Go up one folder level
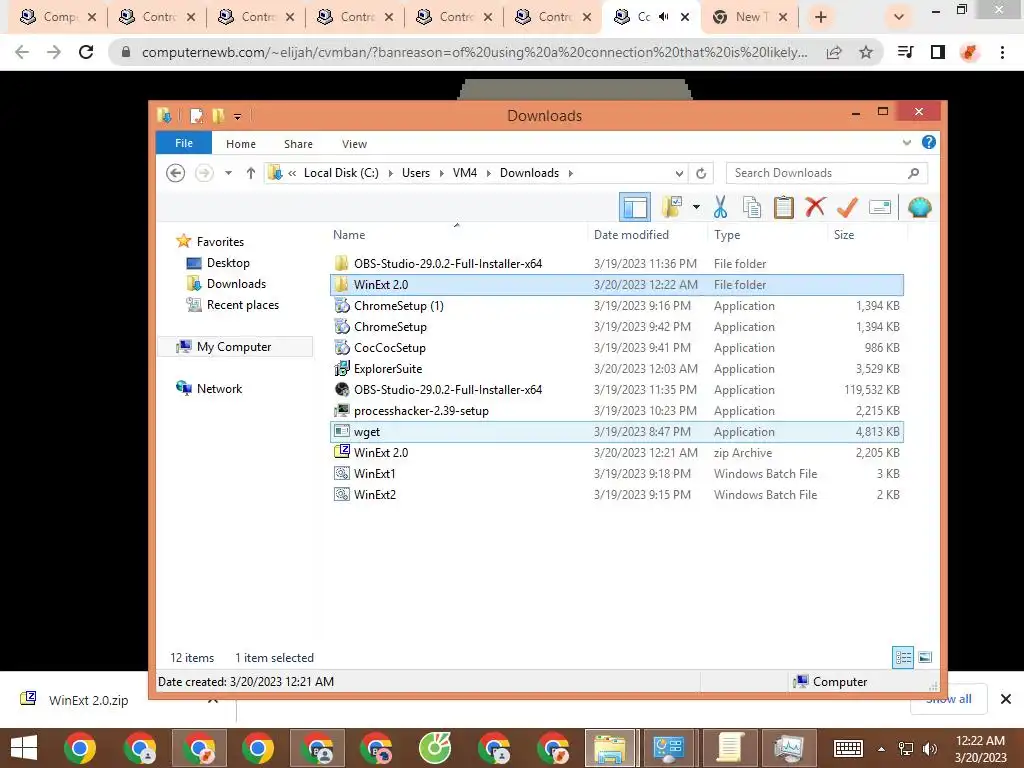This screenshot has width=1024, height=768. (x=251, y=173)
